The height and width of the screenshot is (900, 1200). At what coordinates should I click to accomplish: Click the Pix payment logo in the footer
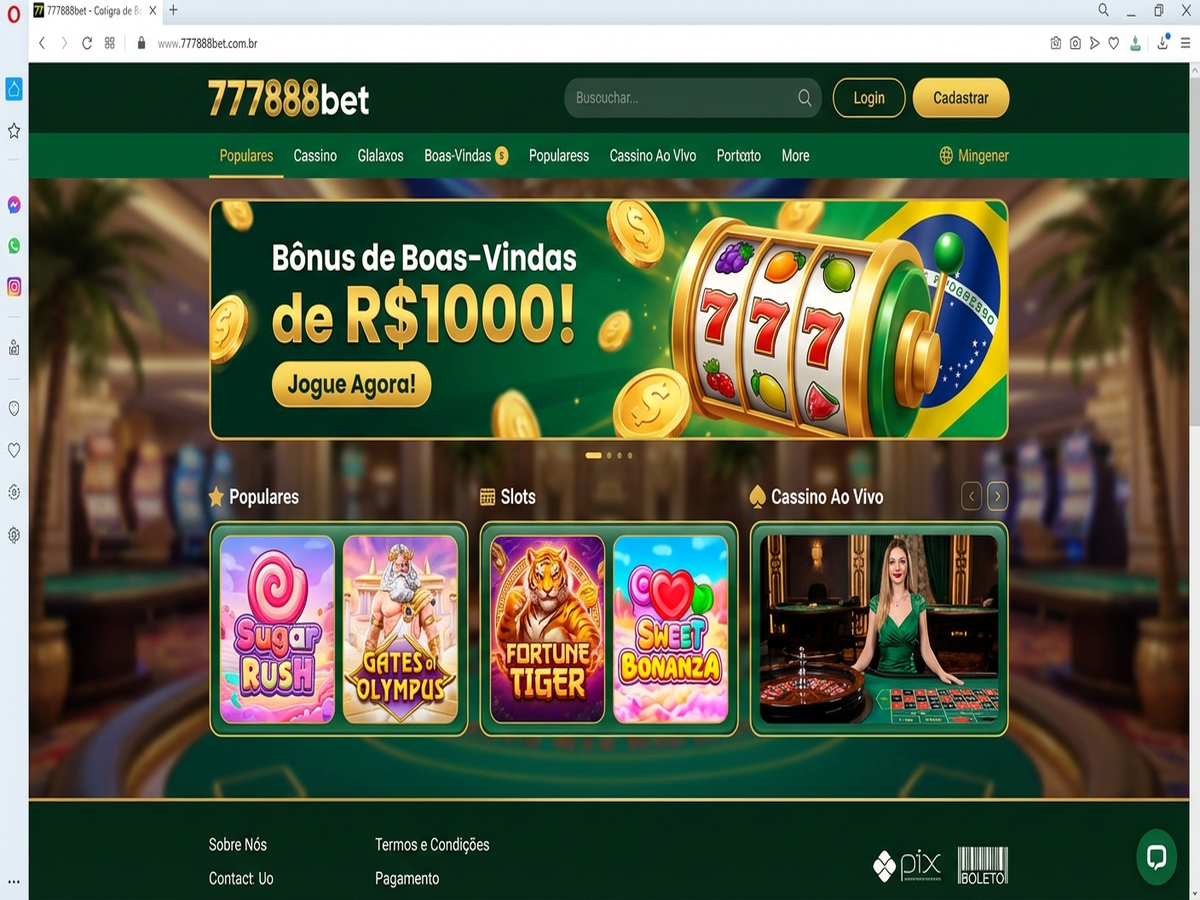907,865
